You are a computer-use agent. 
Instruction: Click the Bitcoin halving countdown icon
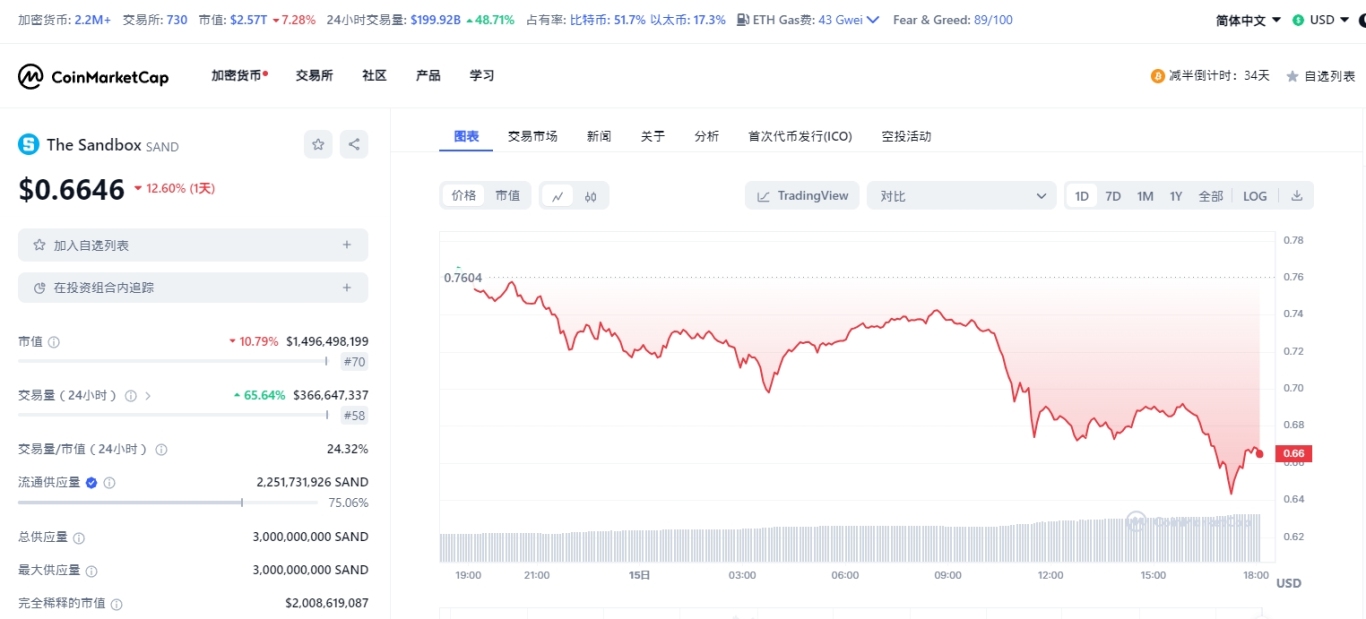click(x=1158, y=76)
